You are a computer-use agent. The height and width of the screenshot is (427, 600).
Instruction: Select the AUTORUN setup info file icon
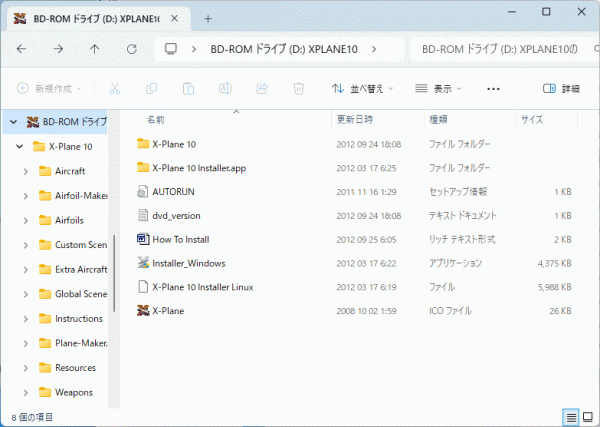[143, 192]
